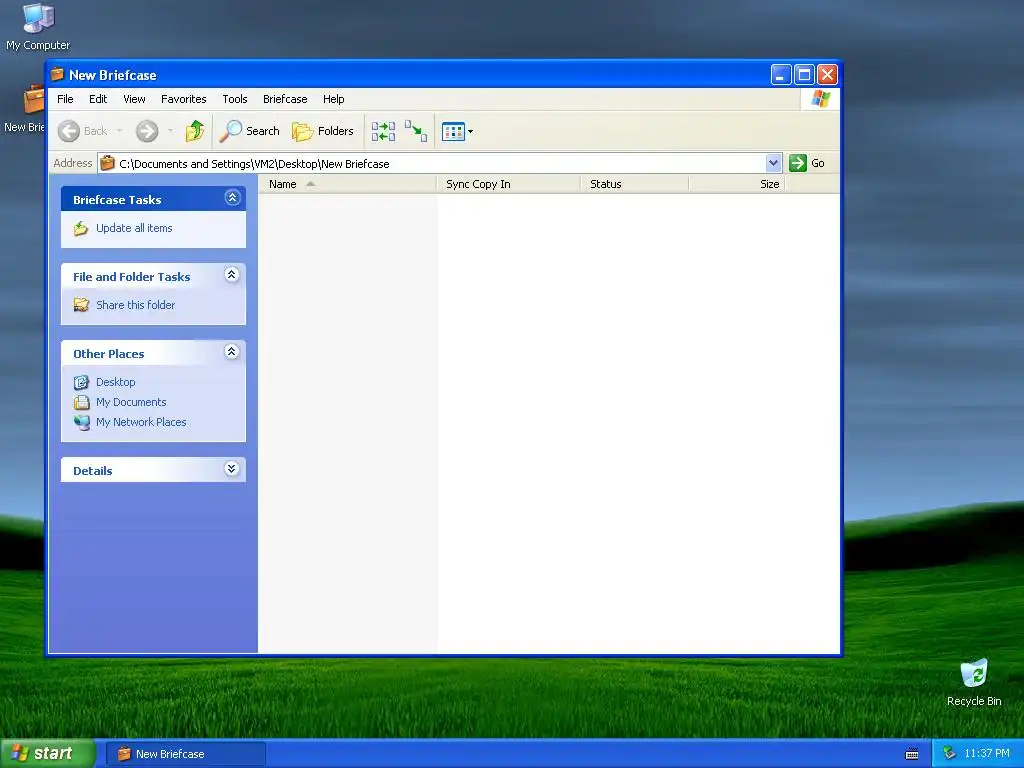The image size is (1024, 768).
Task: Minimize the New Briefcase window
Action: tap(781, 74)
